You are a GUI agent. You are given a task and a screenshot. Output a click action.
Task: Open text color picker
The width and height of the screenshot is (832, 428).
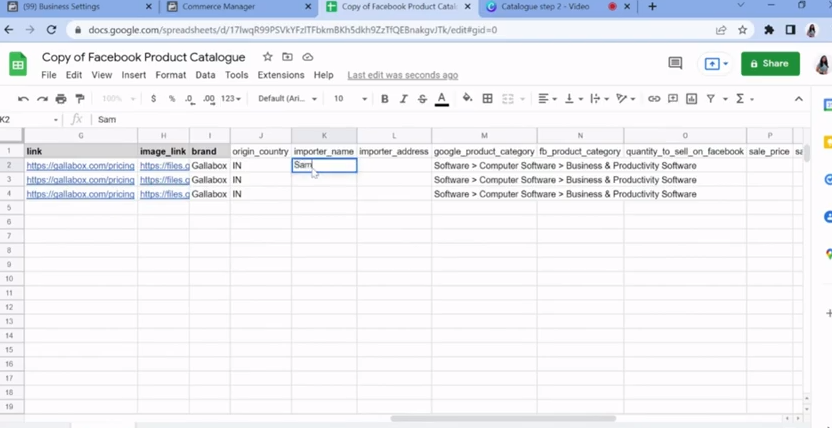click(x=441, y=99)
